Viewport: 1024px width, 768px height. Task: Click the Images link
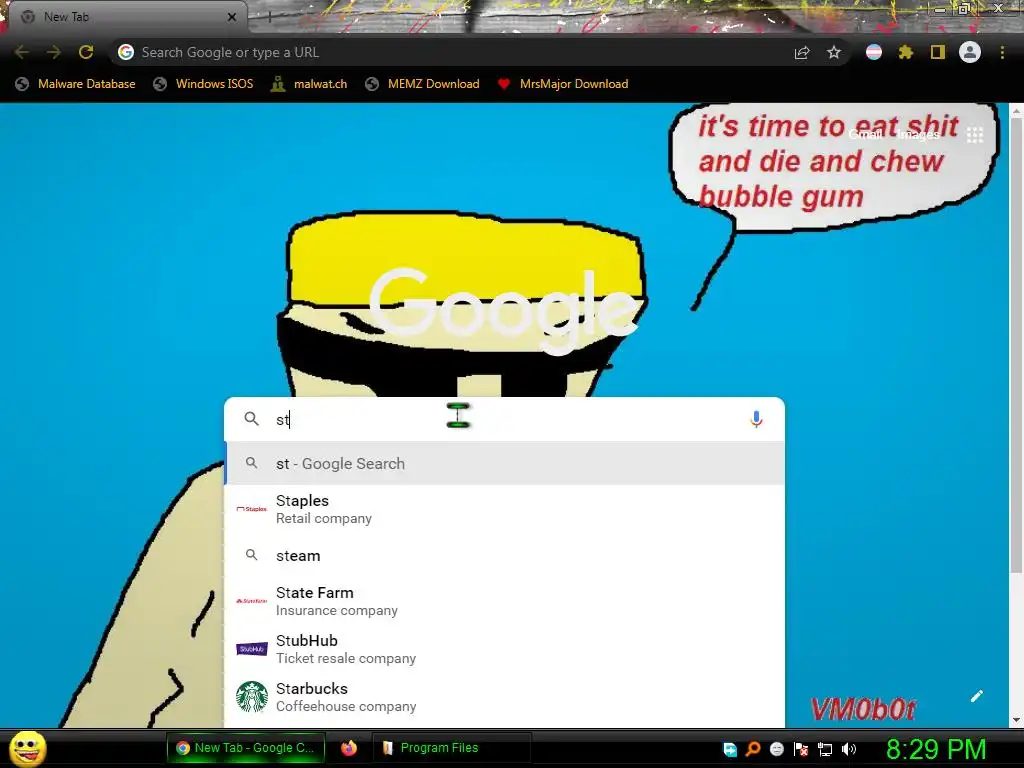[918, 135]
